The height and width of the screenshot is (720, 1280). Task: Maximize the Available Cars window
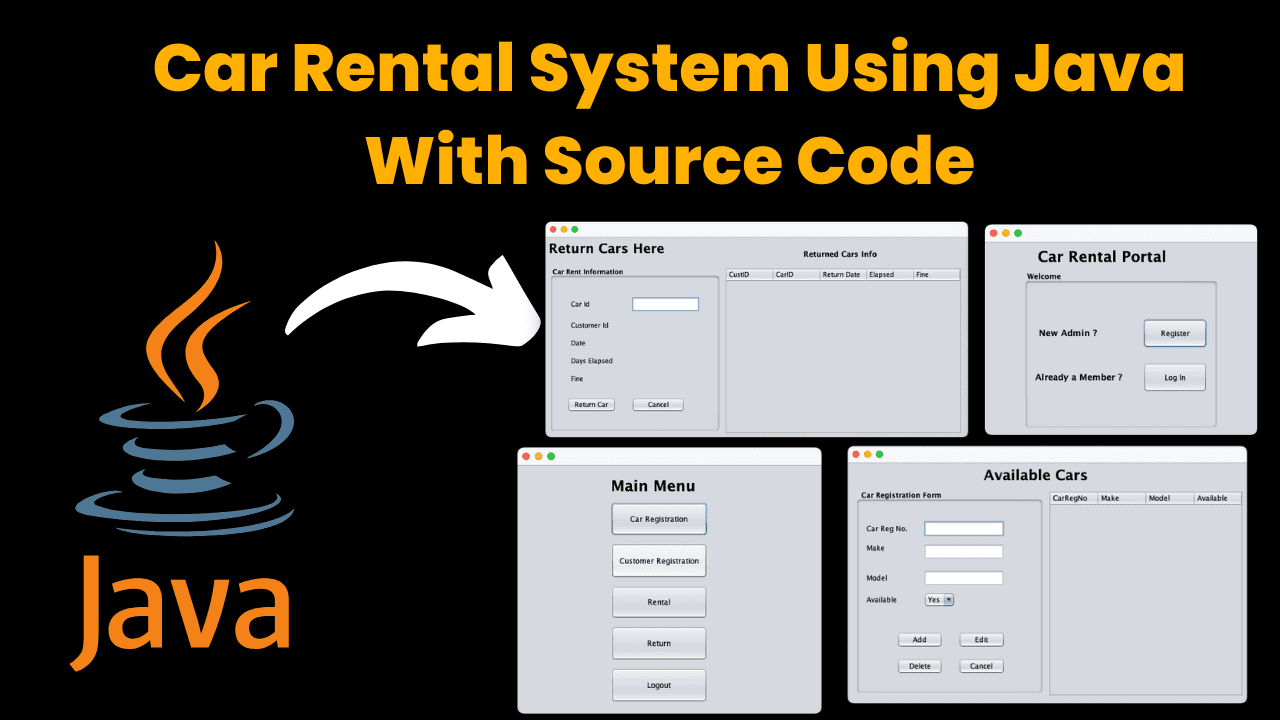[880, 454]
